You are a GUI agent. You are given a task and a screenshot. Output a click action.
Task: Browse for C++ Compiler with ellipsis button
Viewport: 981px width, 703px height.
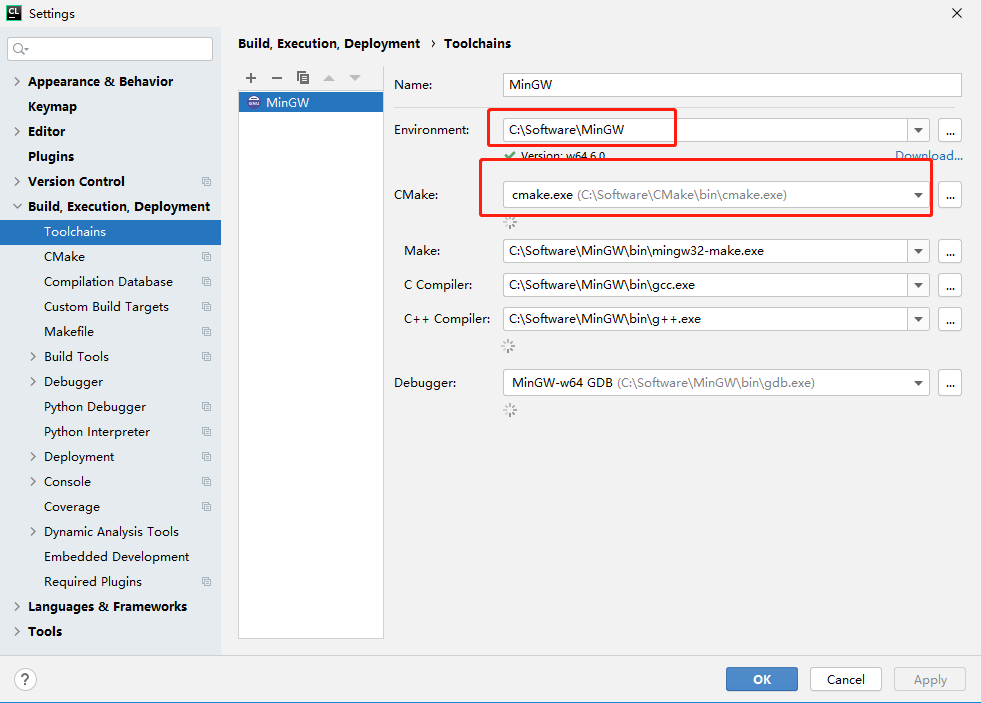(x=950, y=319)
